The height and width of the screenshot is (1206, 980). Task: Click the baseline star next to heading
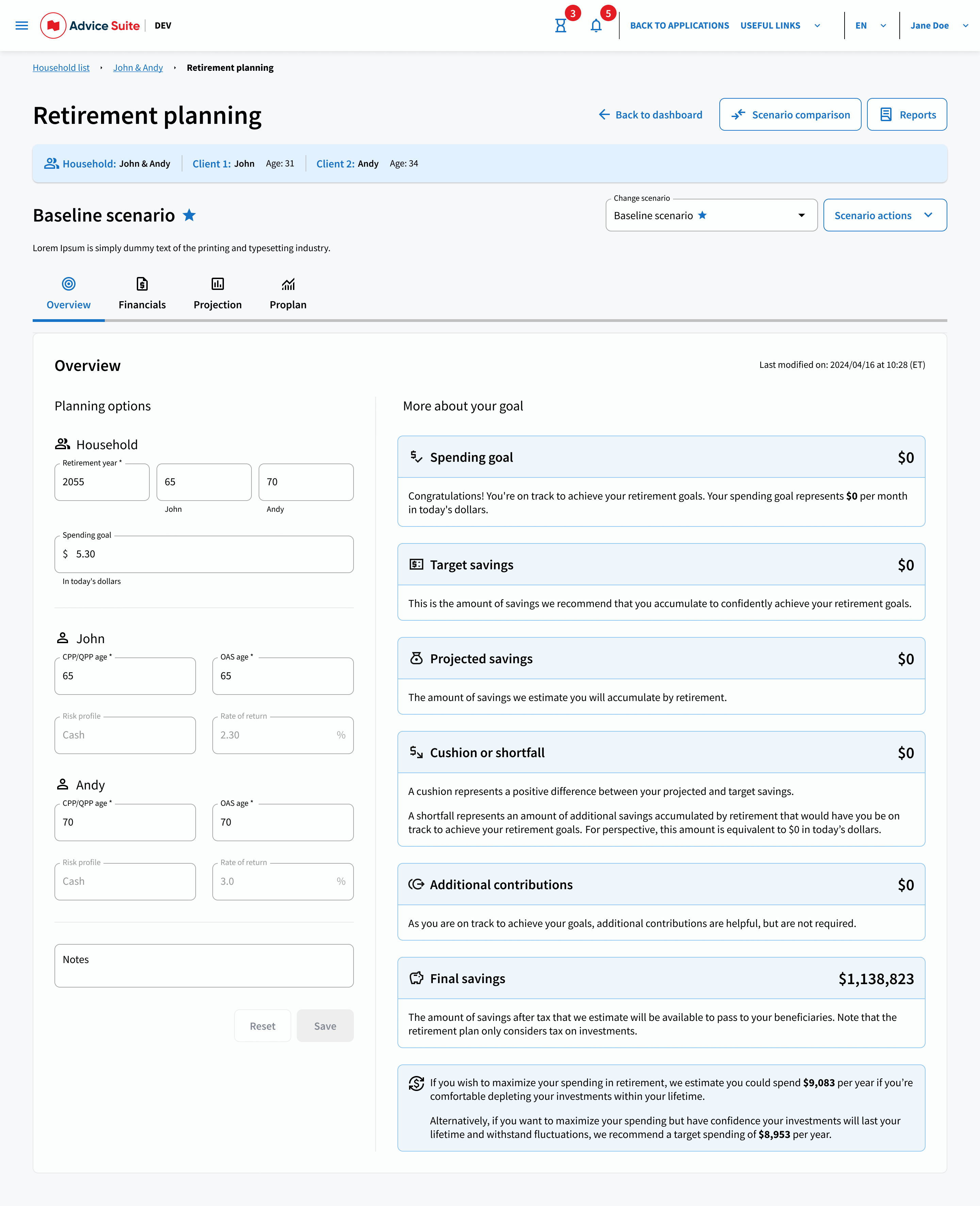coord(189,215)
